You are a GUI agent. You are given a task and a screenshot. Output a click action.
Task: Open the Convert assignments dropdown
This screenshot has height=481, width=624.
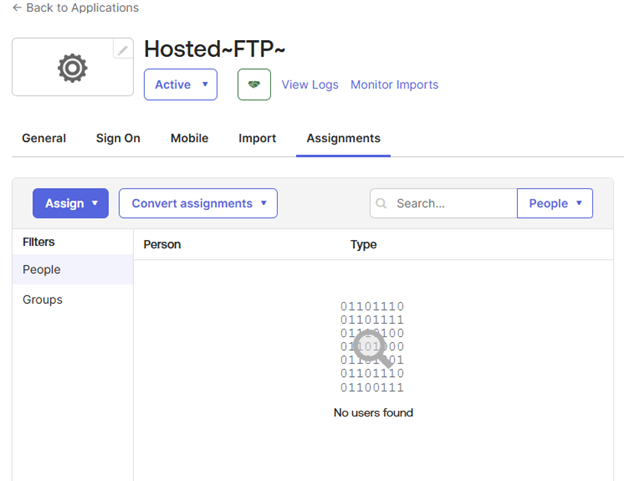(x=198, y=203)
